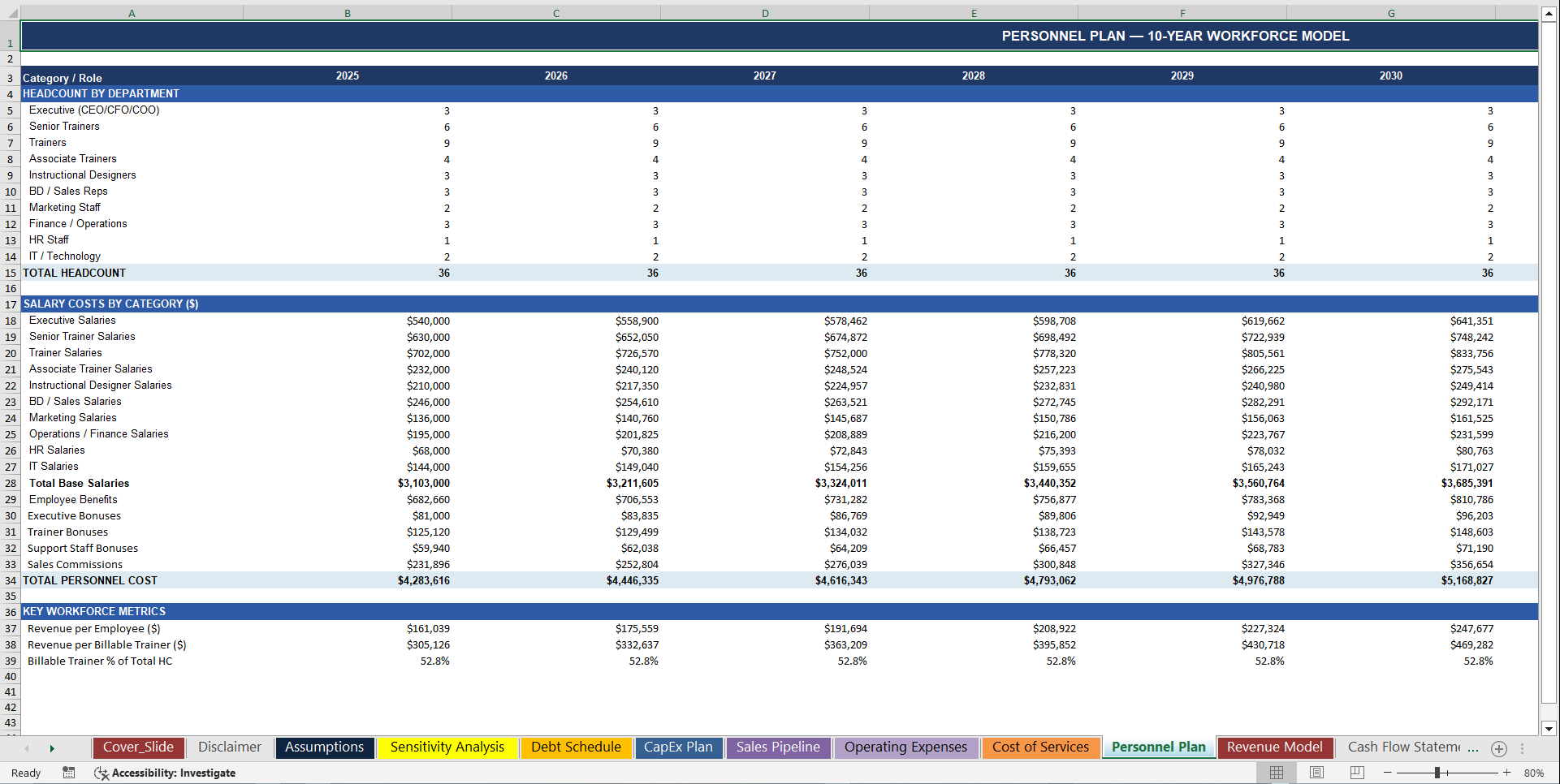Viewport: 1560px width, 784px height.
Task: Select column D header
Action: tap(764, 13)
